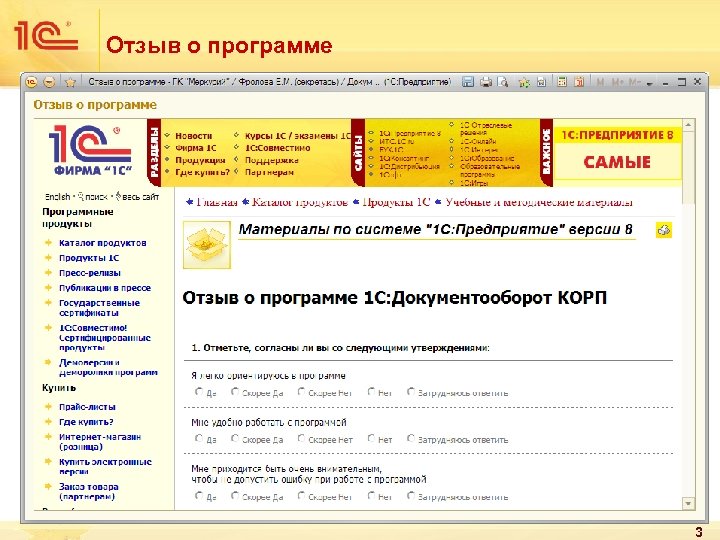The width and height of the screenshot is (720, 540).
Task: Open the Поддержка section
Action: tap(271, 160)
